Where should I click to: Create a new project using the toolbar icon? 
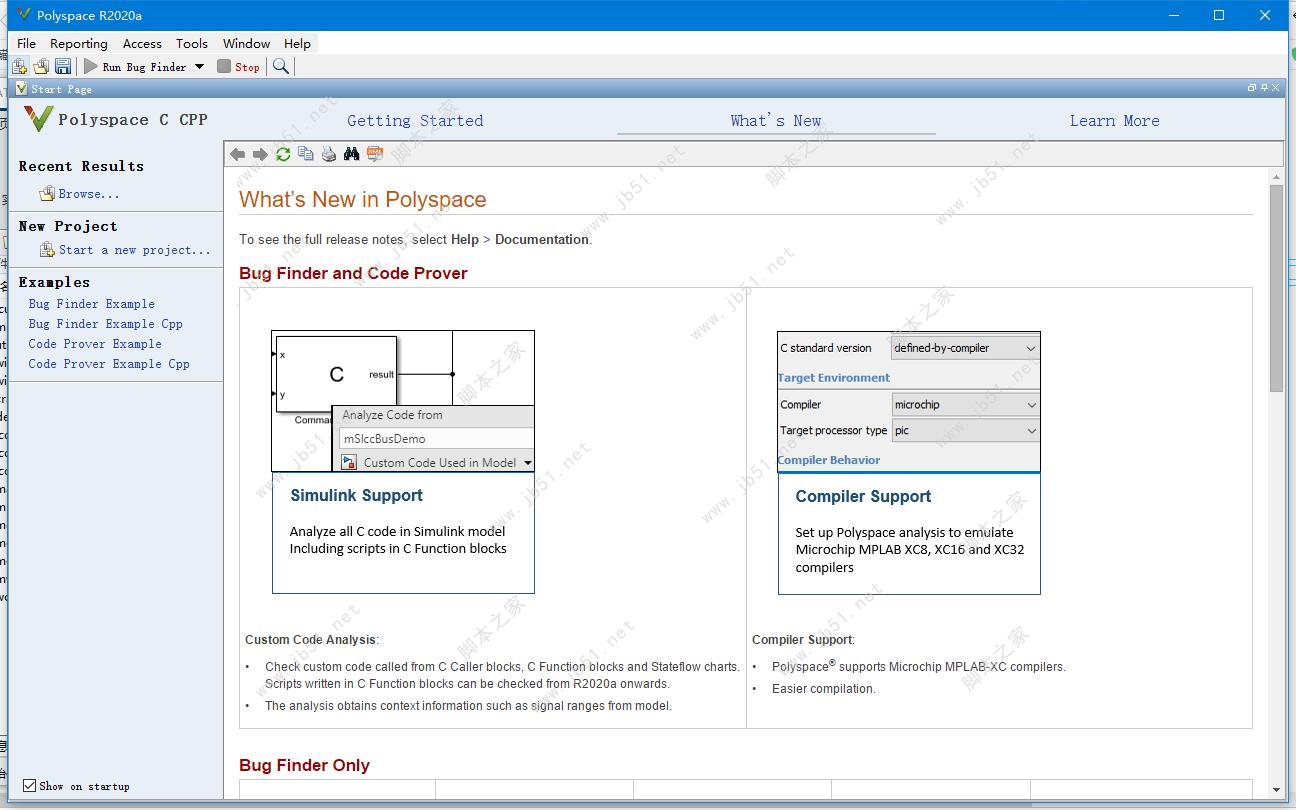18,66
